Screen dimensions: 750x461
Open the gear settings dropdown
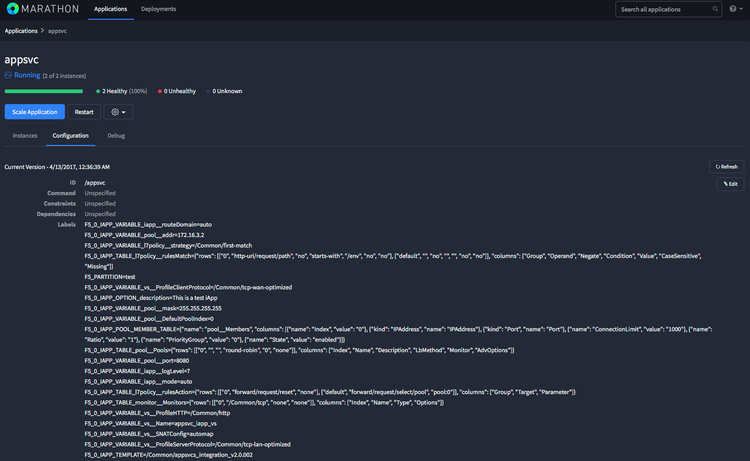[x=118, y=112]
